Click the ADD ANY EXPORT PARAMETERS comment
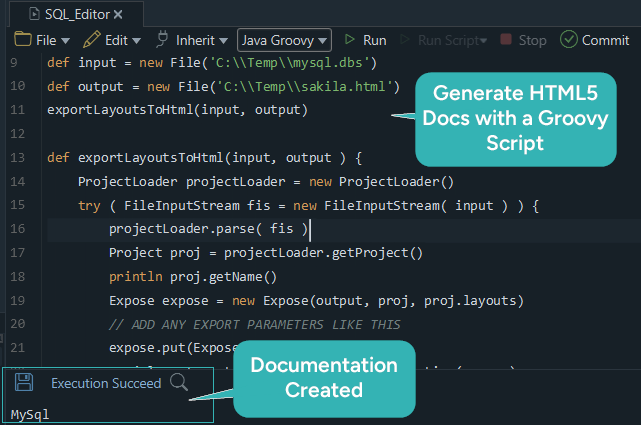The height and width of the screenshot is (425, 641). [x=255, y=324]
